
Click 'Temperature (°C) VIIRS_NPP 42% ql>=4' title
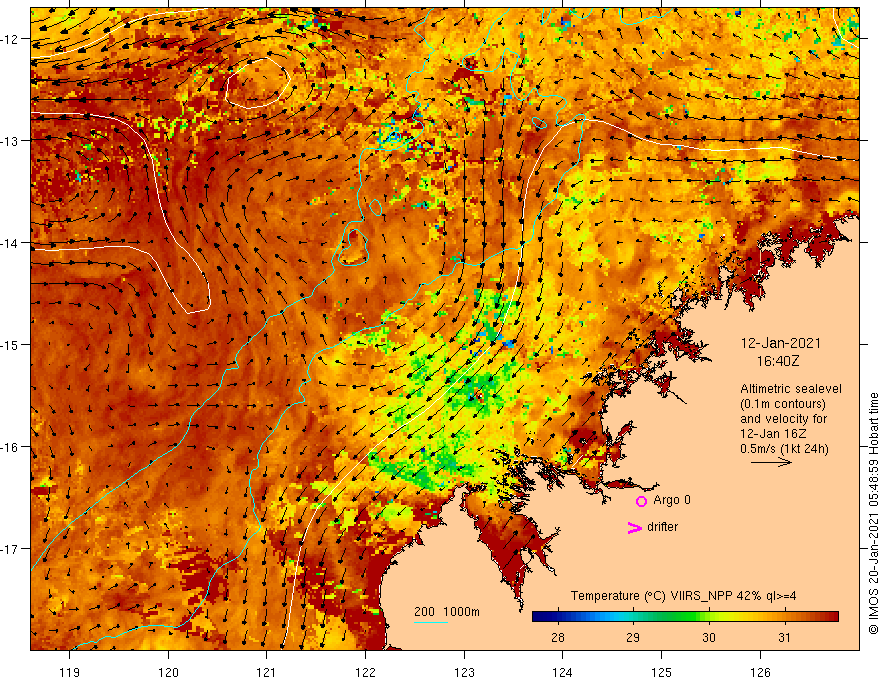point(684,596)
